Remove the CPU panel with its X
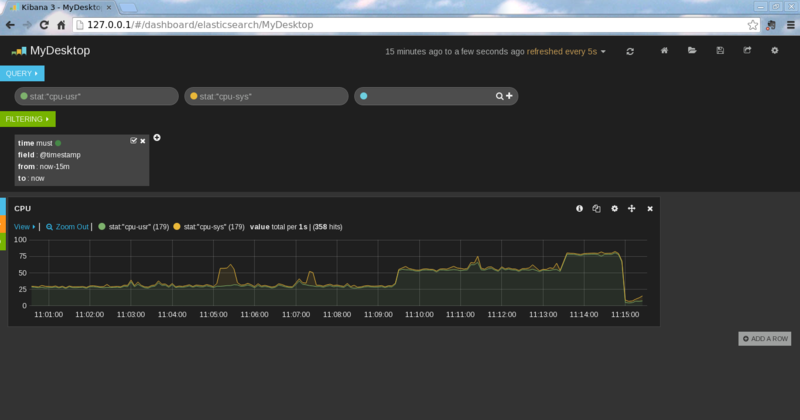Viewport: 800px width, 420px height. (650, 209)
